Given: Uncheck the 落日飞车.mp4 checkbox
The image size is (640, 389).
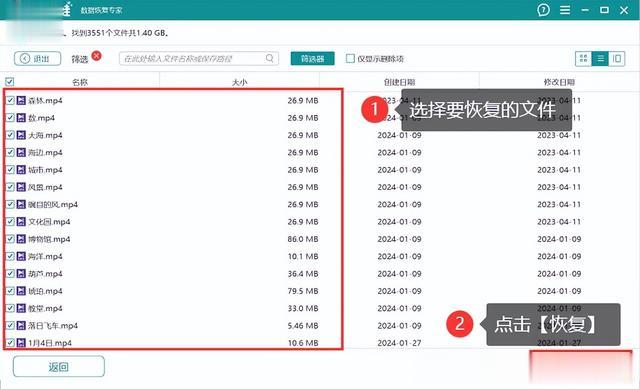Looking at the screenshot, I should point(10,325).
